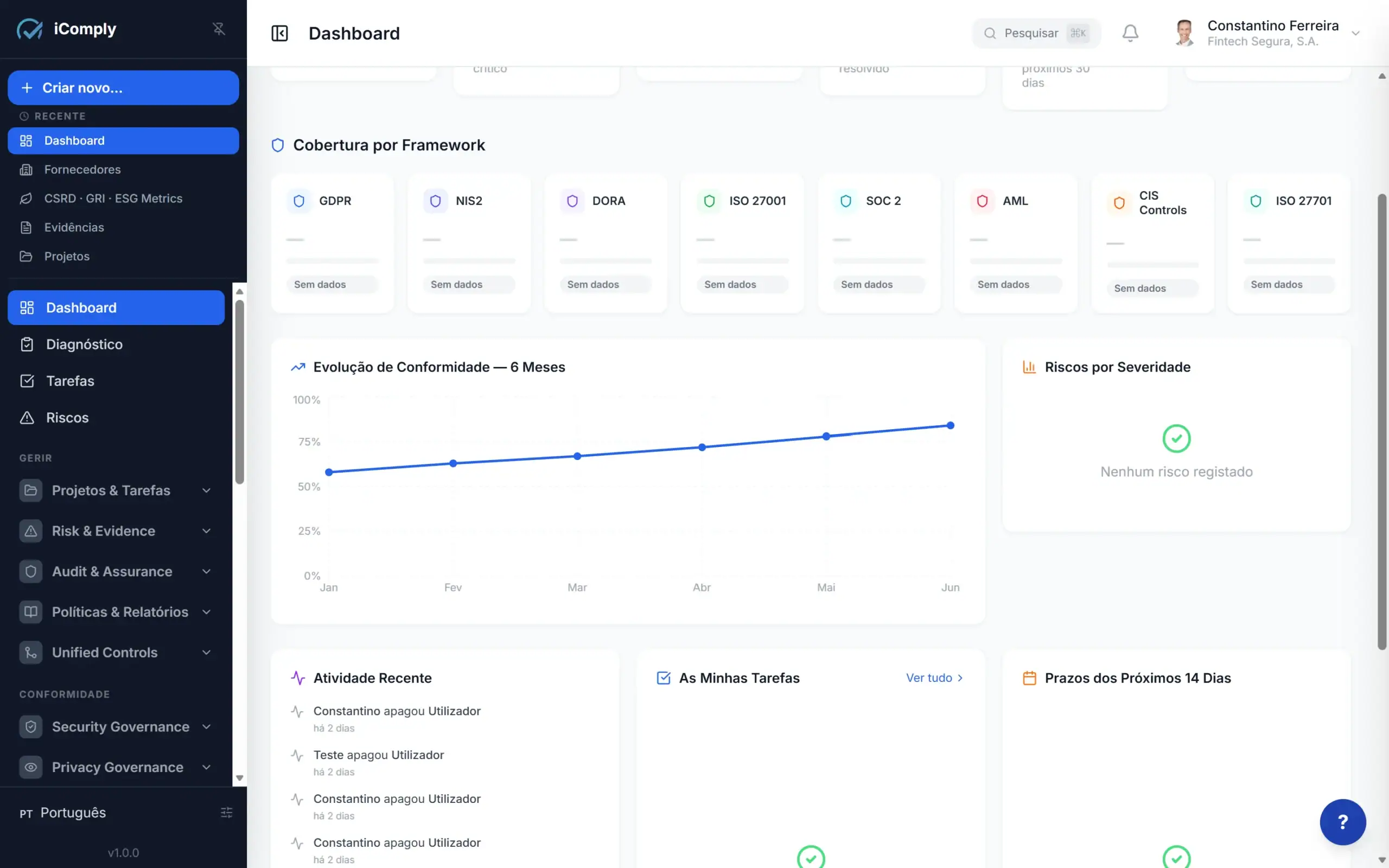Expand Projetos & Tarefas group
This screenshot has width=1389, height=868.
(x=116, y=491)
